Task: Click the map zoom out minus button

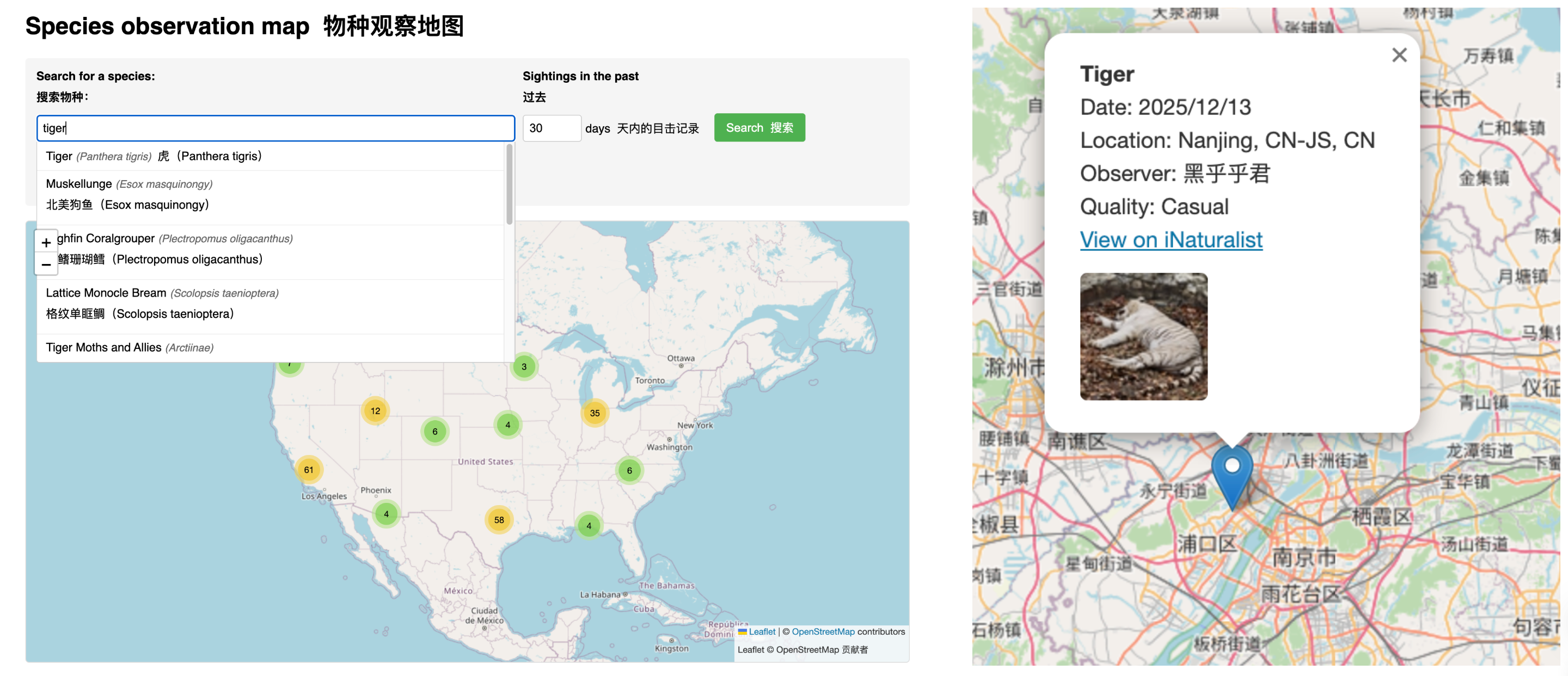Action: coord(46,265)
